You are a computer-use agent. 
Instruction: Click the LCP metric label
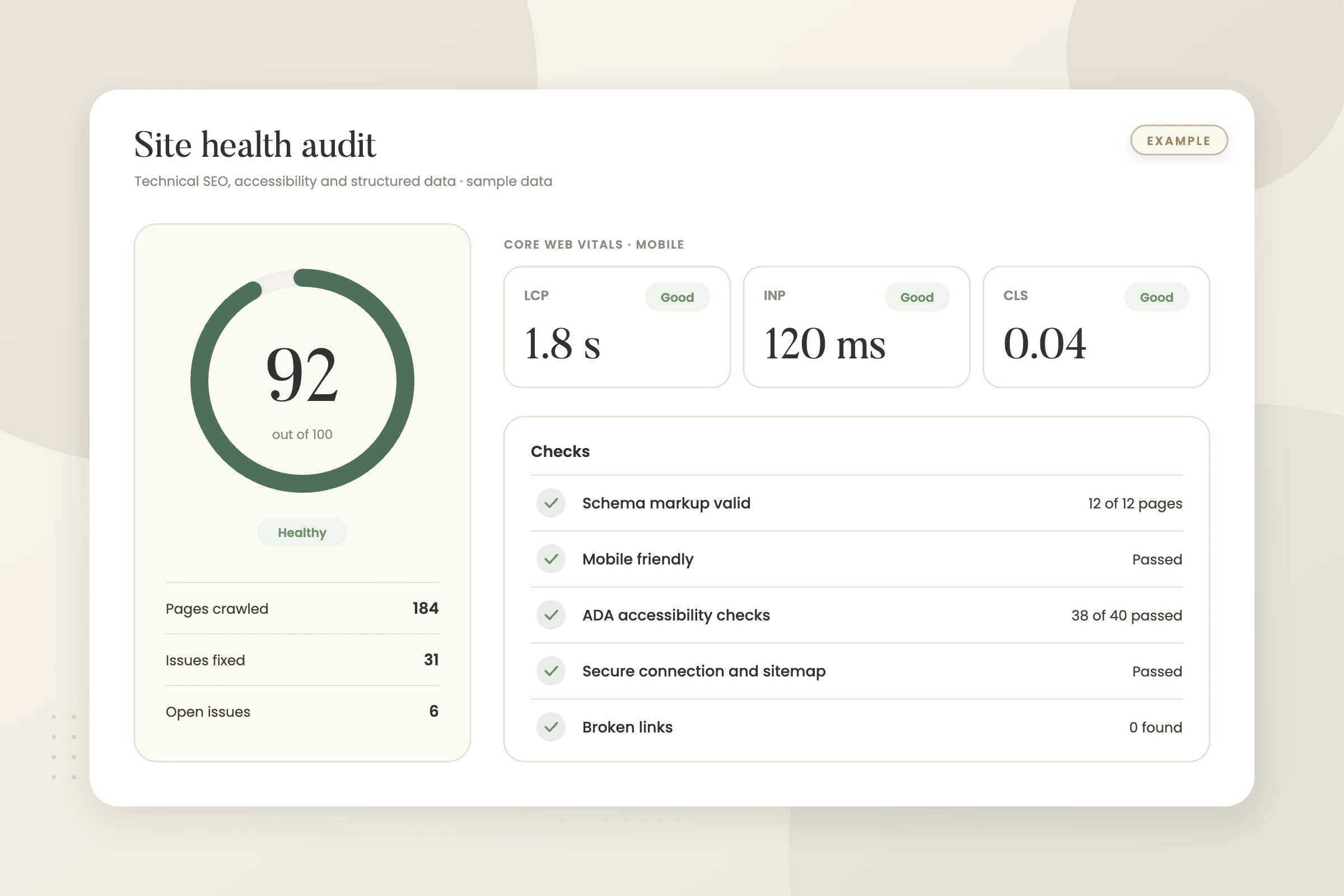[x=536, y=296]
